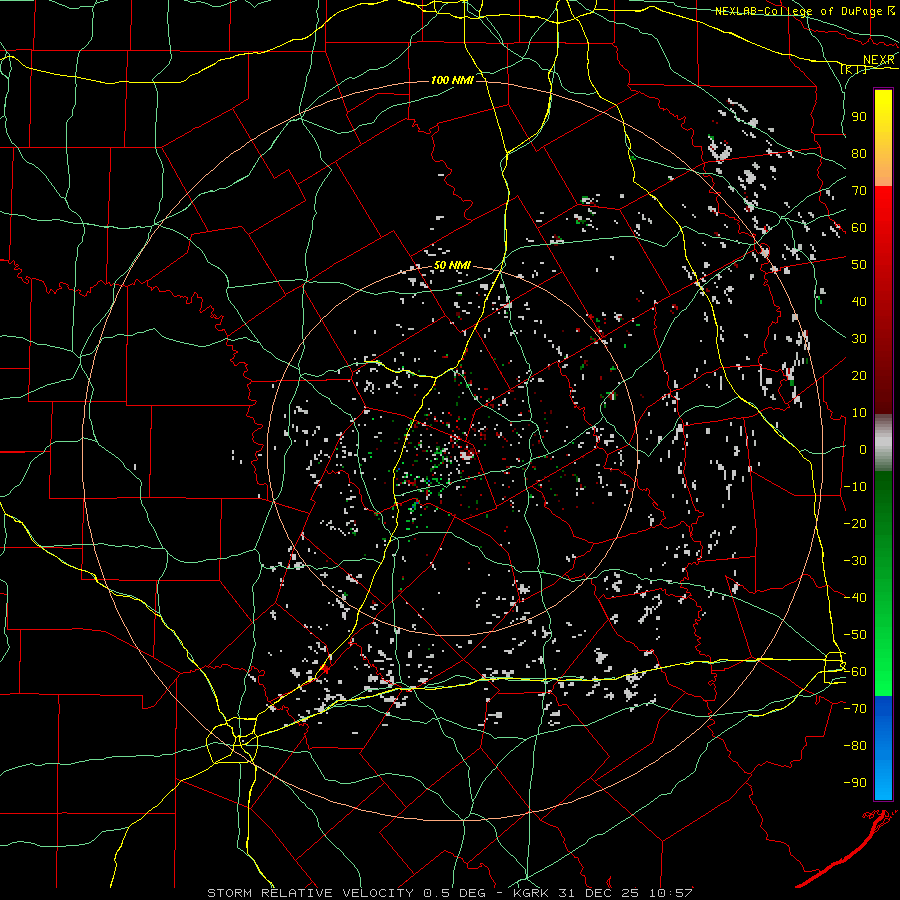Click the "STORM RELATIVE VELOCITY 0.5 DEG" caption
900x900 pixels.
[346, 893]
